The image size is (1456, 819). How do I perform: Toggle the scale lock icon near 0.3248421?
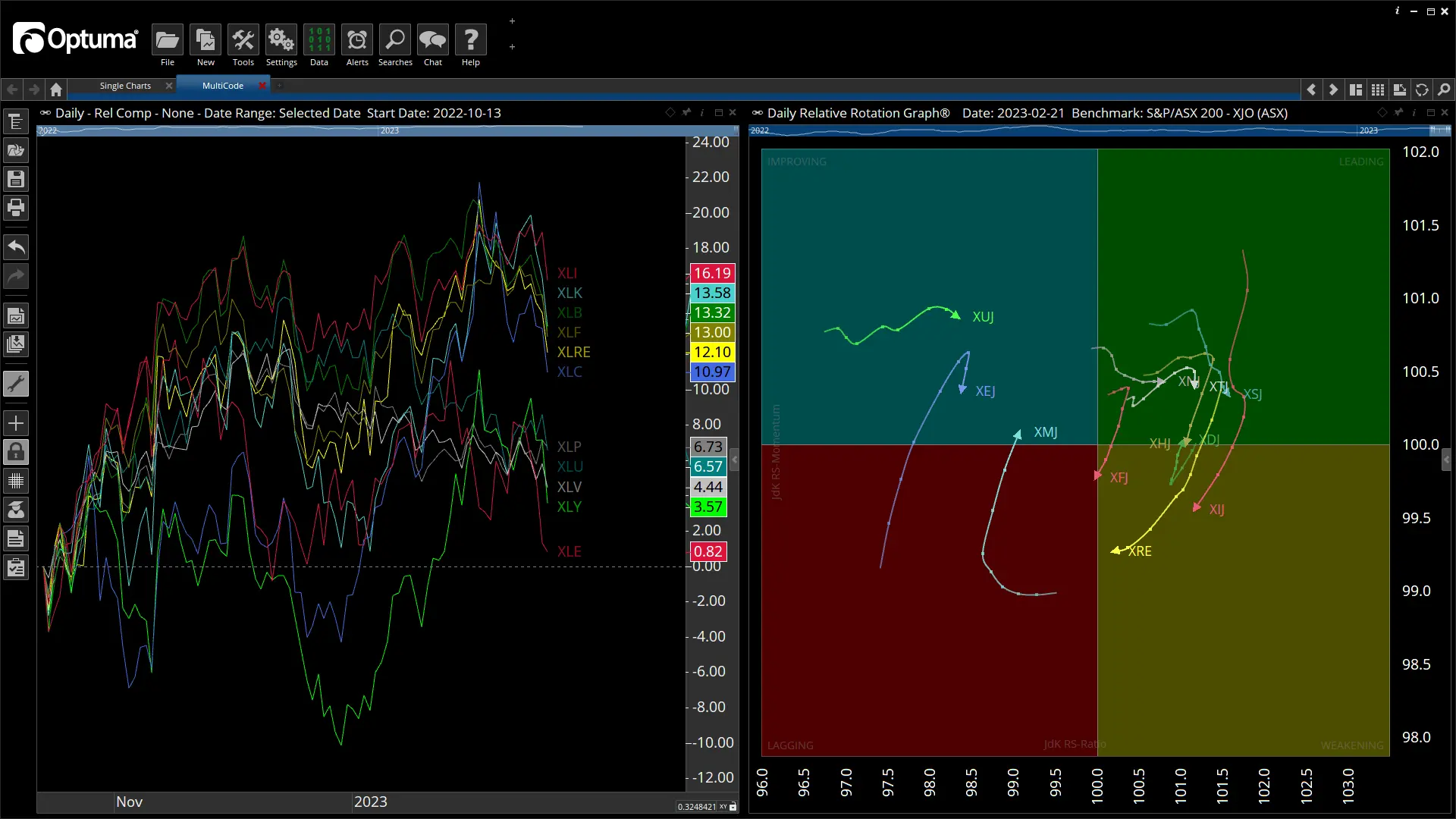[733, 807]
